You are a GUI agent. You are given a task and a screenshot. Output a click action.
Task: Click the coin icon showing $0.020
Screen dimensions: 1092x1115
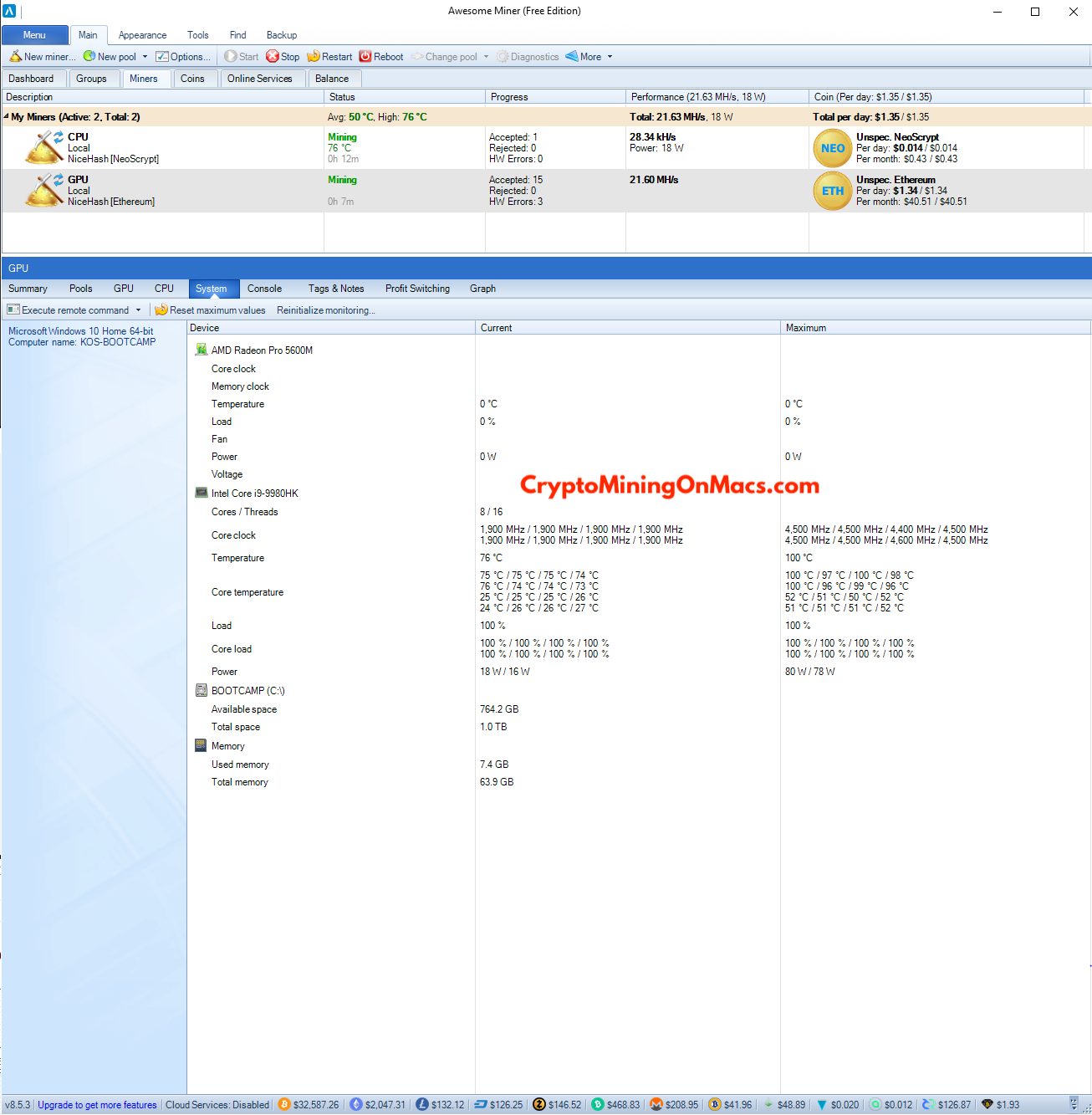pyautogui.click(x=821, y=1105)
